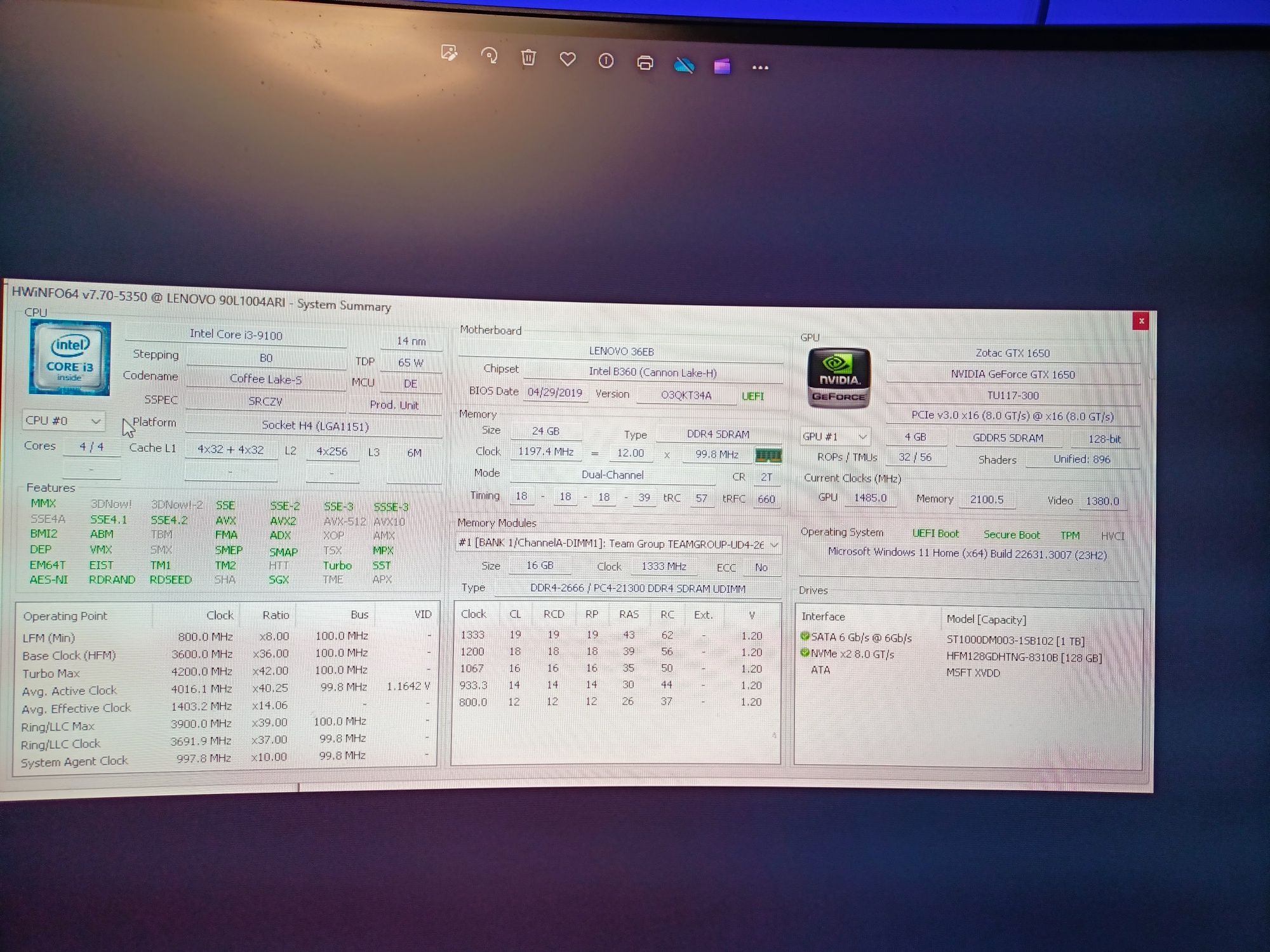
Task: Click the Clock column header in timings table
Action: click(x=474, y=614)
